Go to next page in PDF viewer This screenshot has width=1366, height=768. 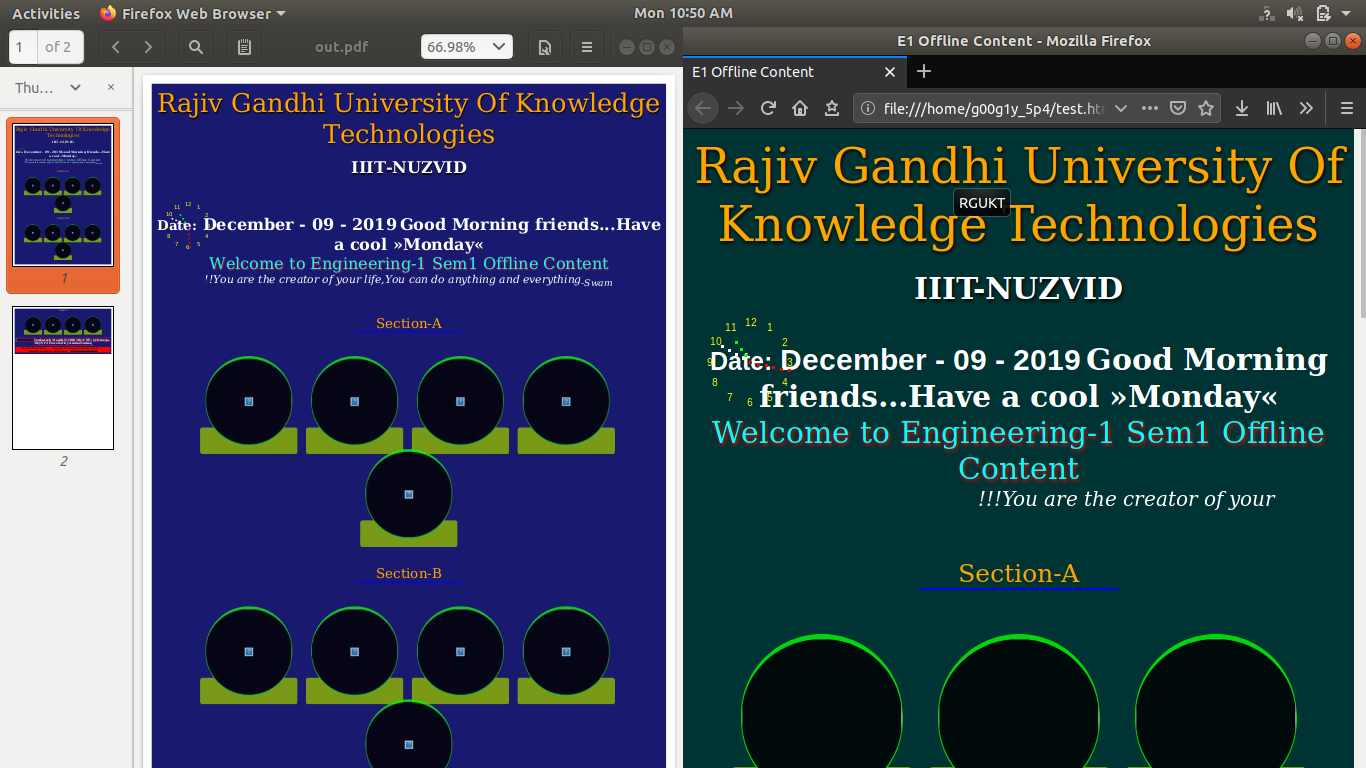coord(148,47)
